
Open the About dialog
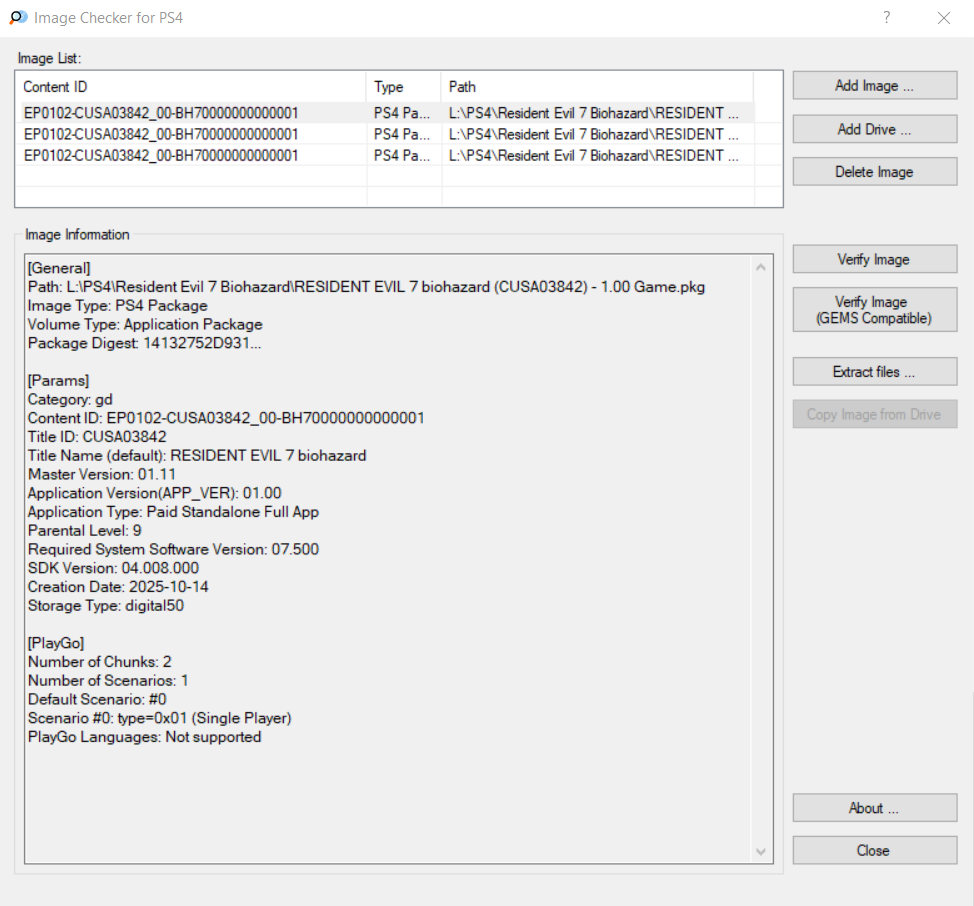(x=874, y=808)
